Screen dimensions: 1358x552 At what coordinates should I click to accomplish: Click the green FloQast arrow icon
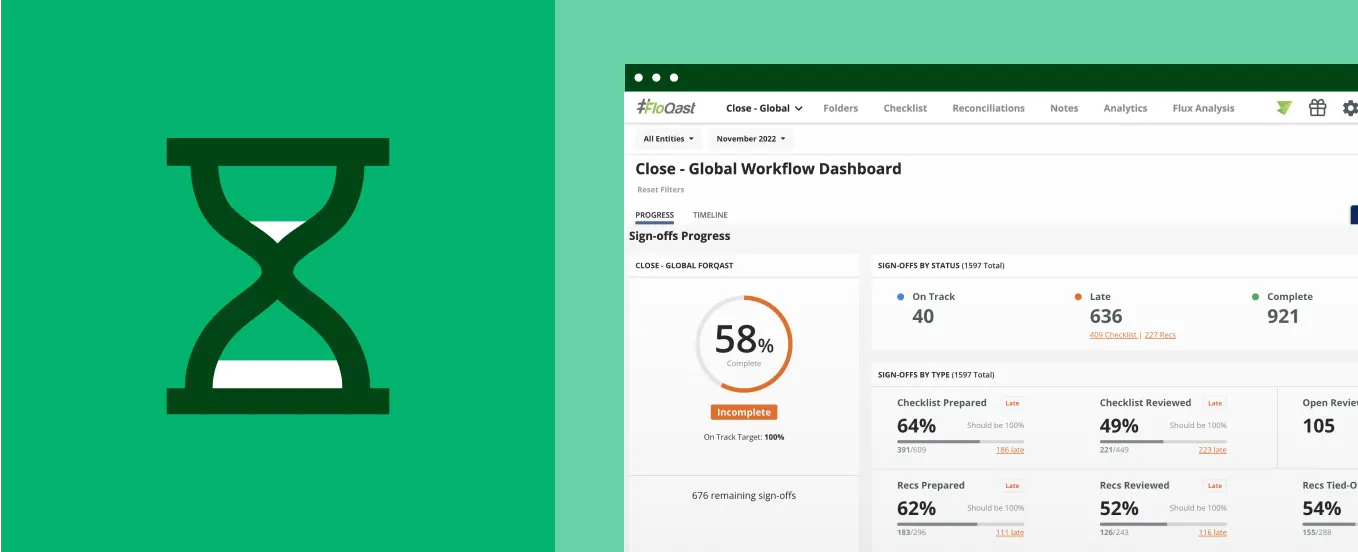coord(1284,108)
